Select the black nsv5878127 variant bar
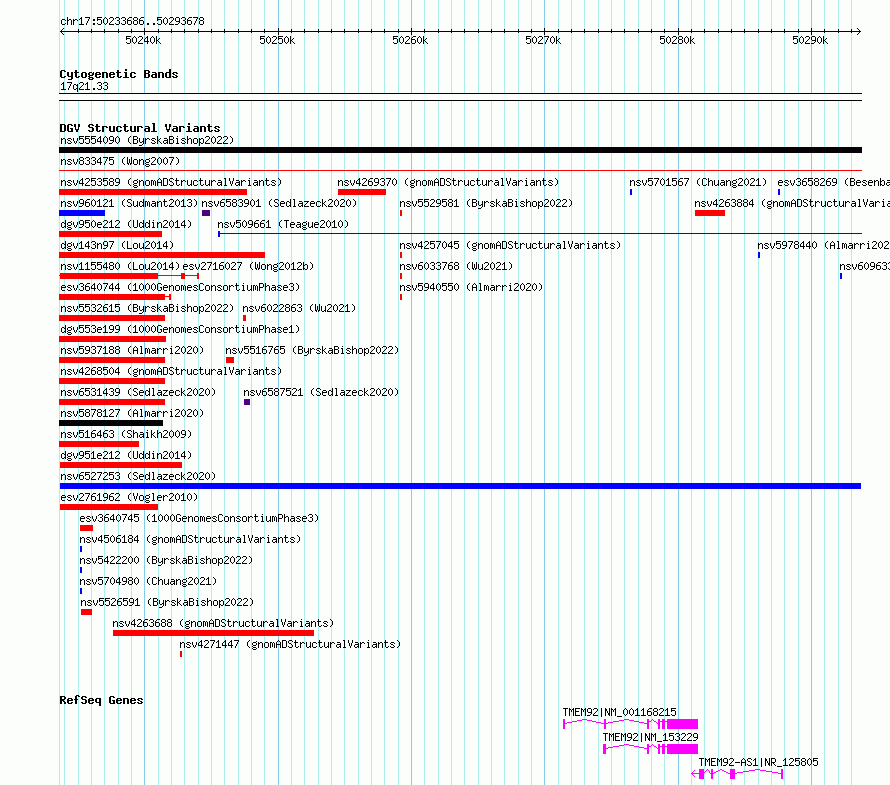The height and width of the screenshot is (785, 890). (x=111, y=423)
